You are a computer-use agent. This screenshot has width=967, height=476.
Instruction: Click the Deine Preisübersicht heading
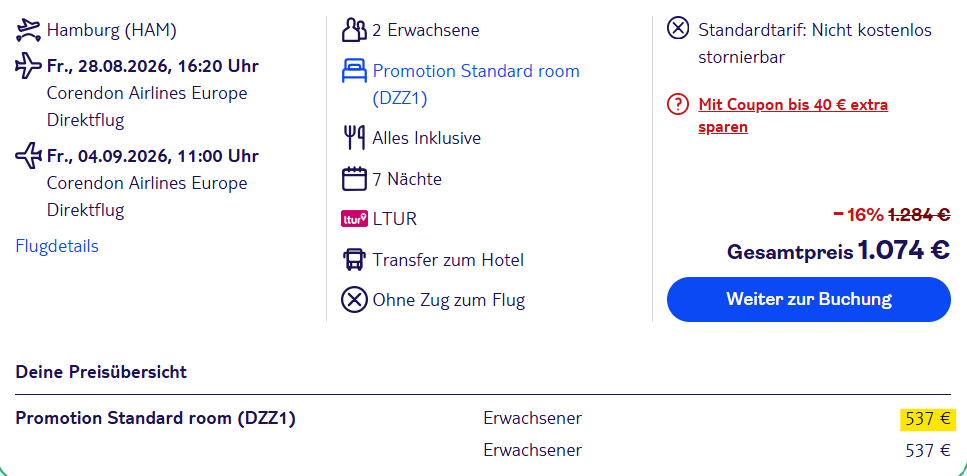pyautogui.click(x=101, y=372)
